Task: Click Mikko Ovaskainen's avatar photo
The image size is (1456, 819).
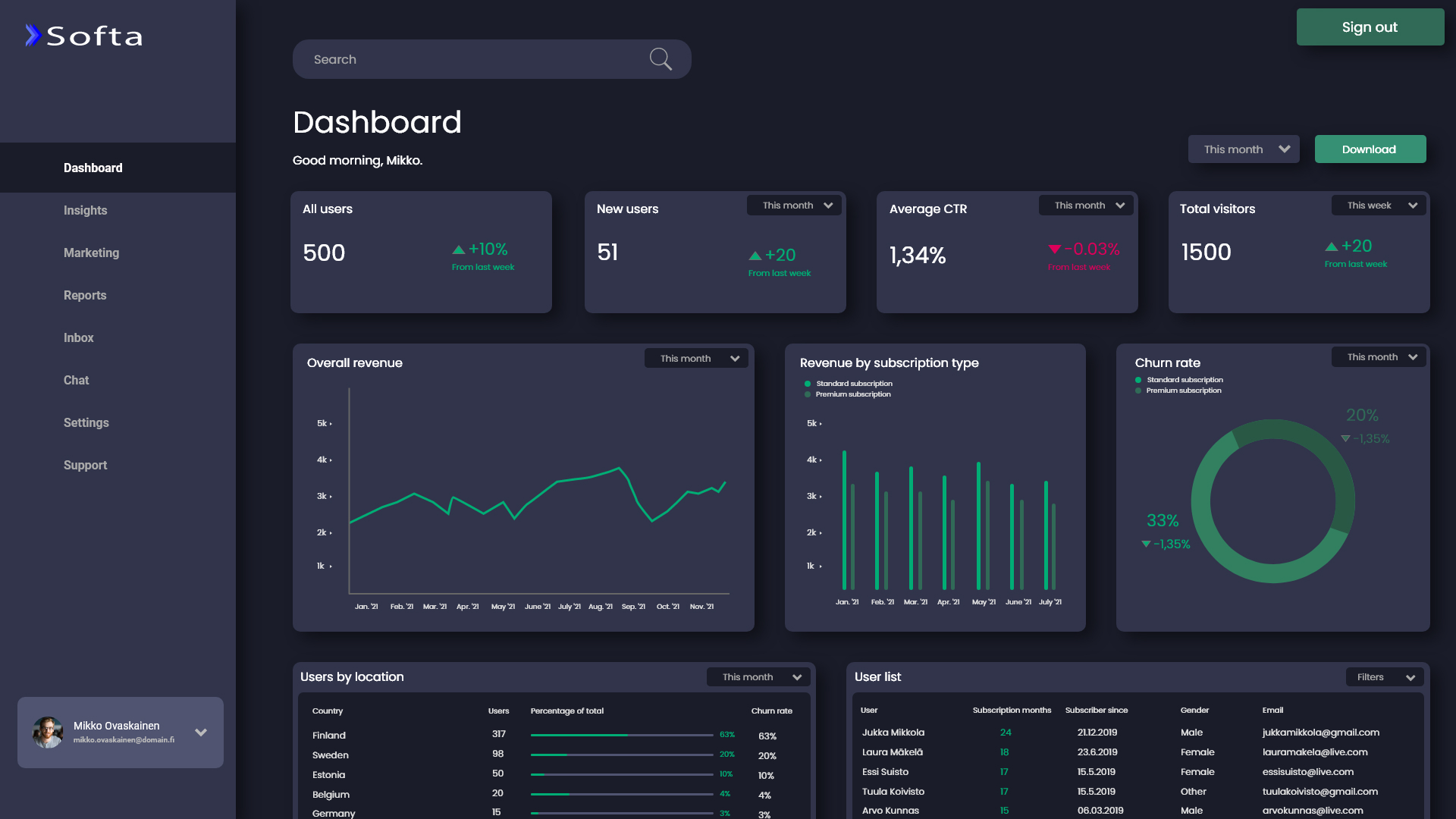Action: coord(48,733)
